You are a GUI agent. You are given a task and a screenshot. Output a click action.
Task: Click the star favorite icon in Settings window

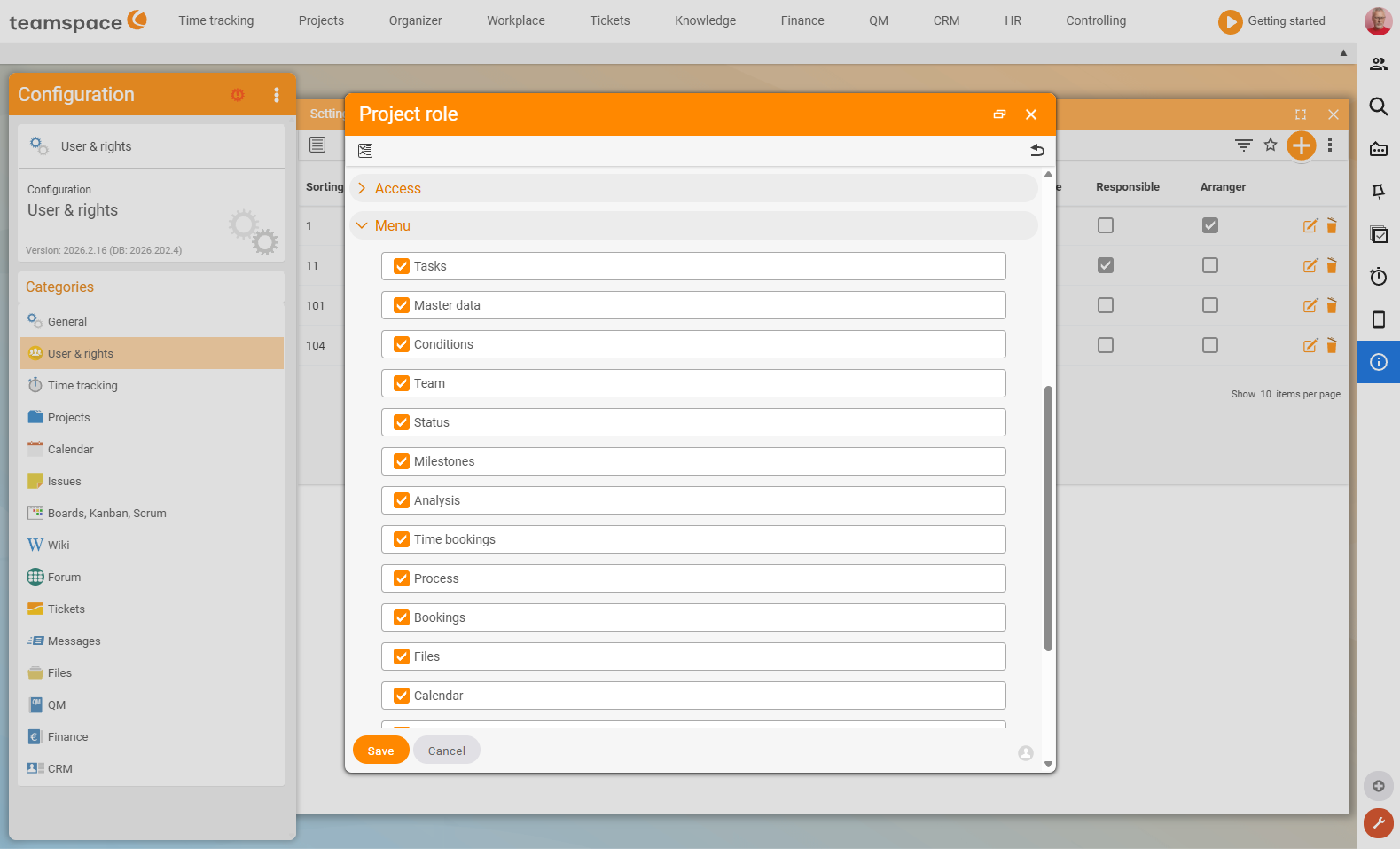click(x=1271, y=145)
